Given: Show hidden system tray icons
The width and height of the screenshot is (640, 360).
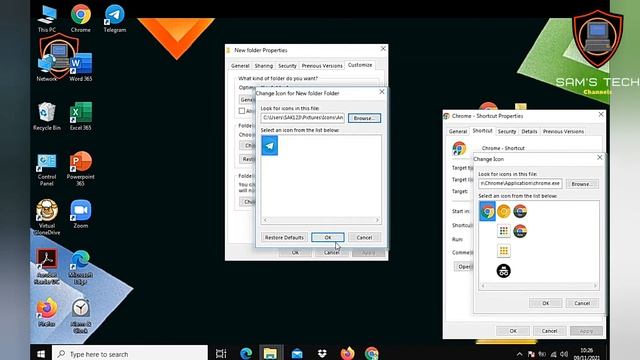Looking at the screenshot, I should pos(519,354).
